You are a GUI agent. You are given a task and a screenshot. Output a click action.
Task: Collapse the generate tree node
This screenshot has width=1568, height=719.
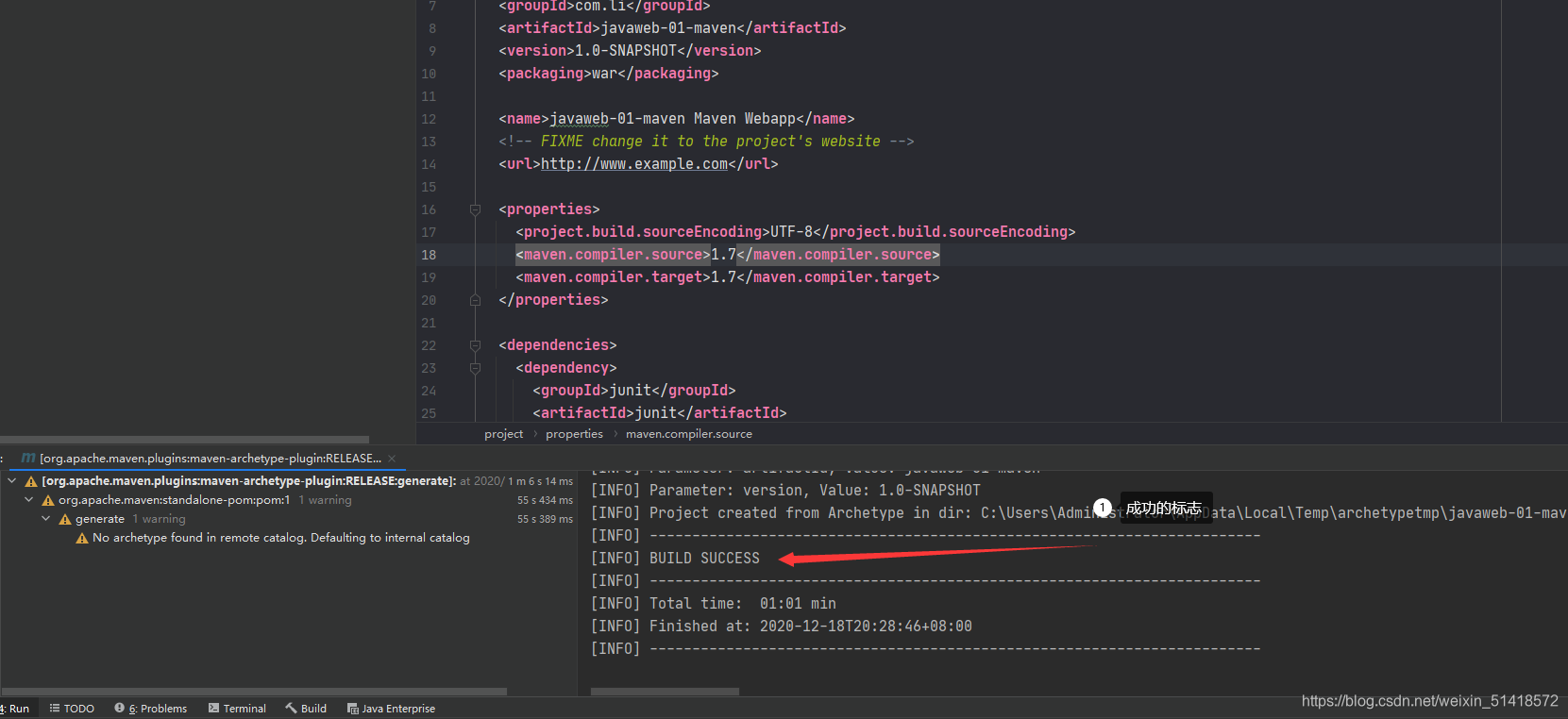coord(45,519)
